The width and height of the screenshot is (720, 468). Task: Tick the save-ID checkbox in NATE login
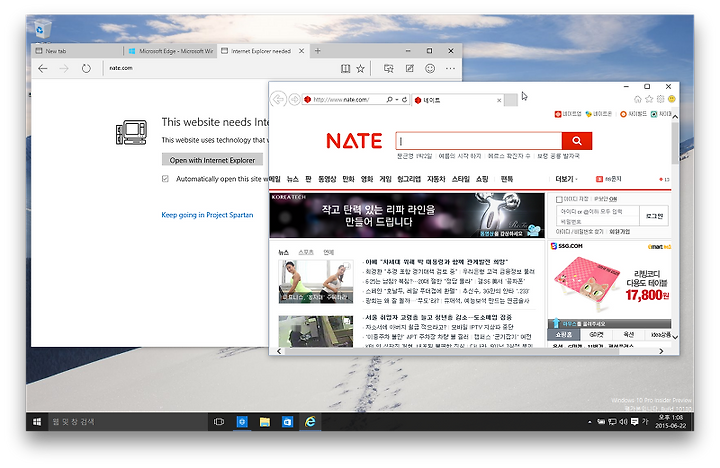pos(559,199)
